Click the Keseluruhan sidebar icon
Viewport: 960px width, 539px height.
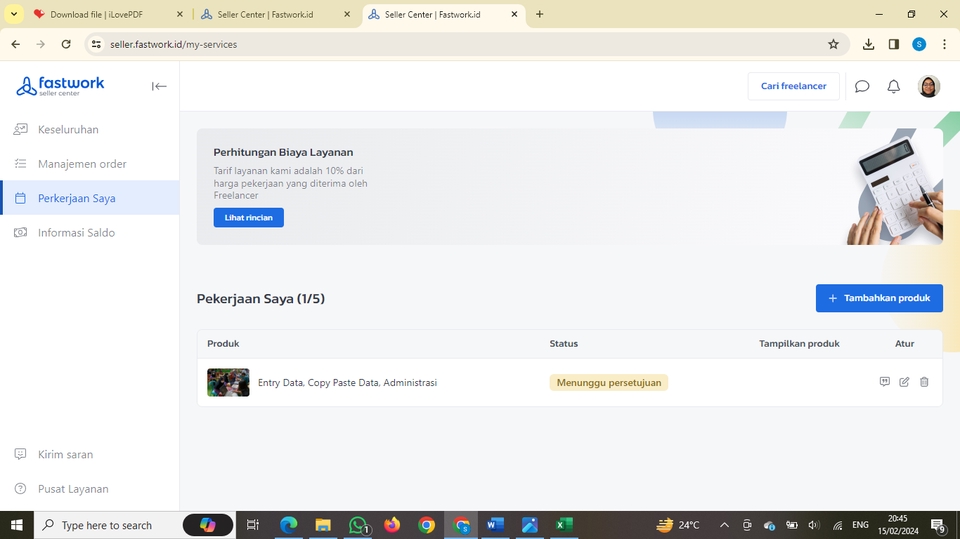click(x=20, y=129)
